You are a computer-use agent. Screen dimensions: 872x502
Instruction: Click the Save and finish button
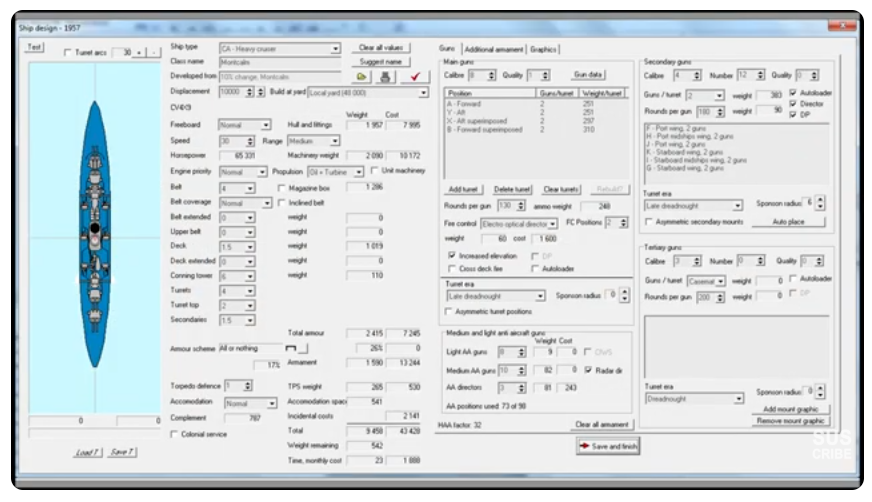(x=608, y=446)
